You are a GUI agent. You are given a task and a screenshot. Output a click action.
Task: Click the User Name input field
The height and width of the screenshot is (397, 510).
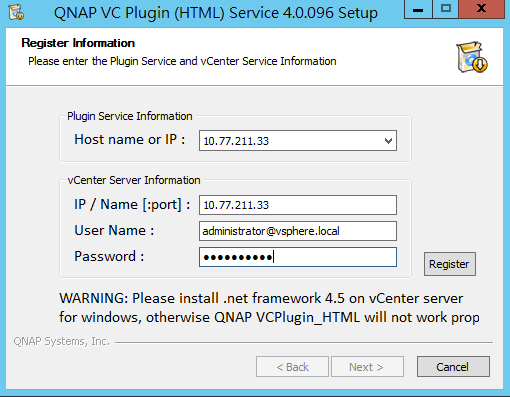coord(298,231)
